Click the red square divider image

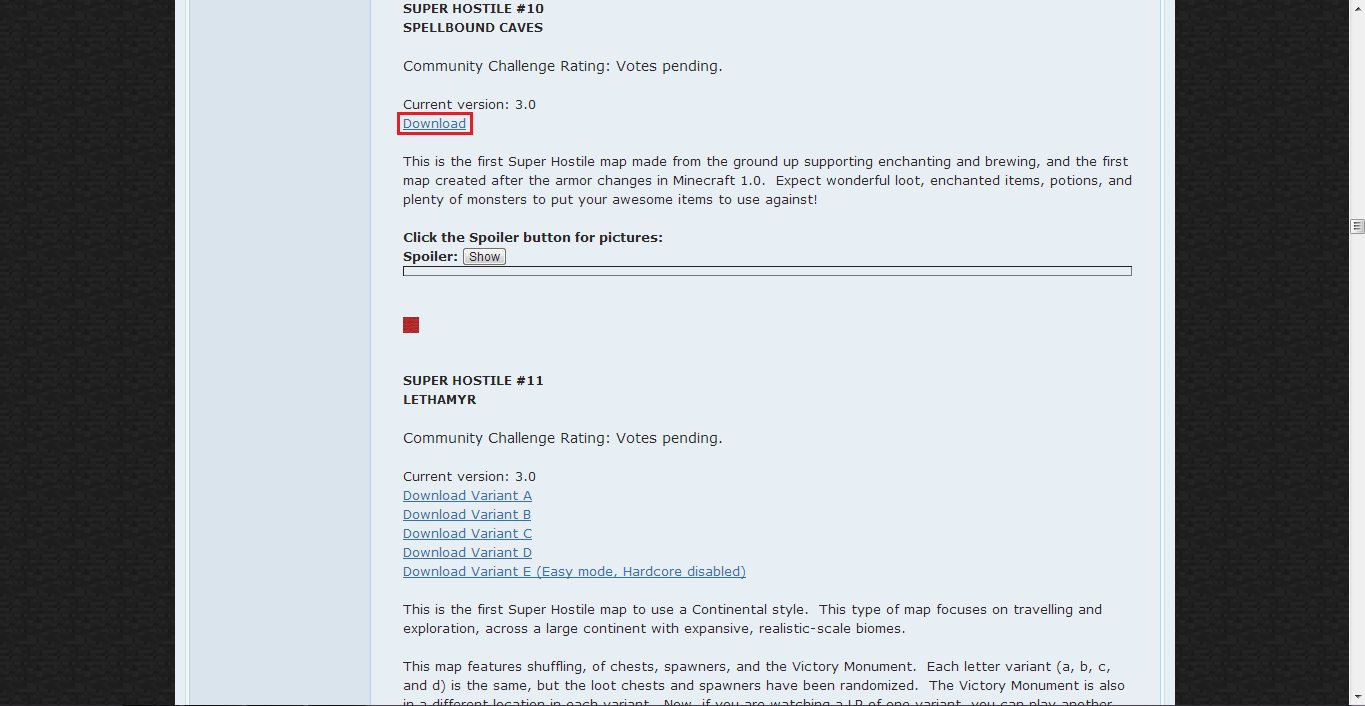411,325
